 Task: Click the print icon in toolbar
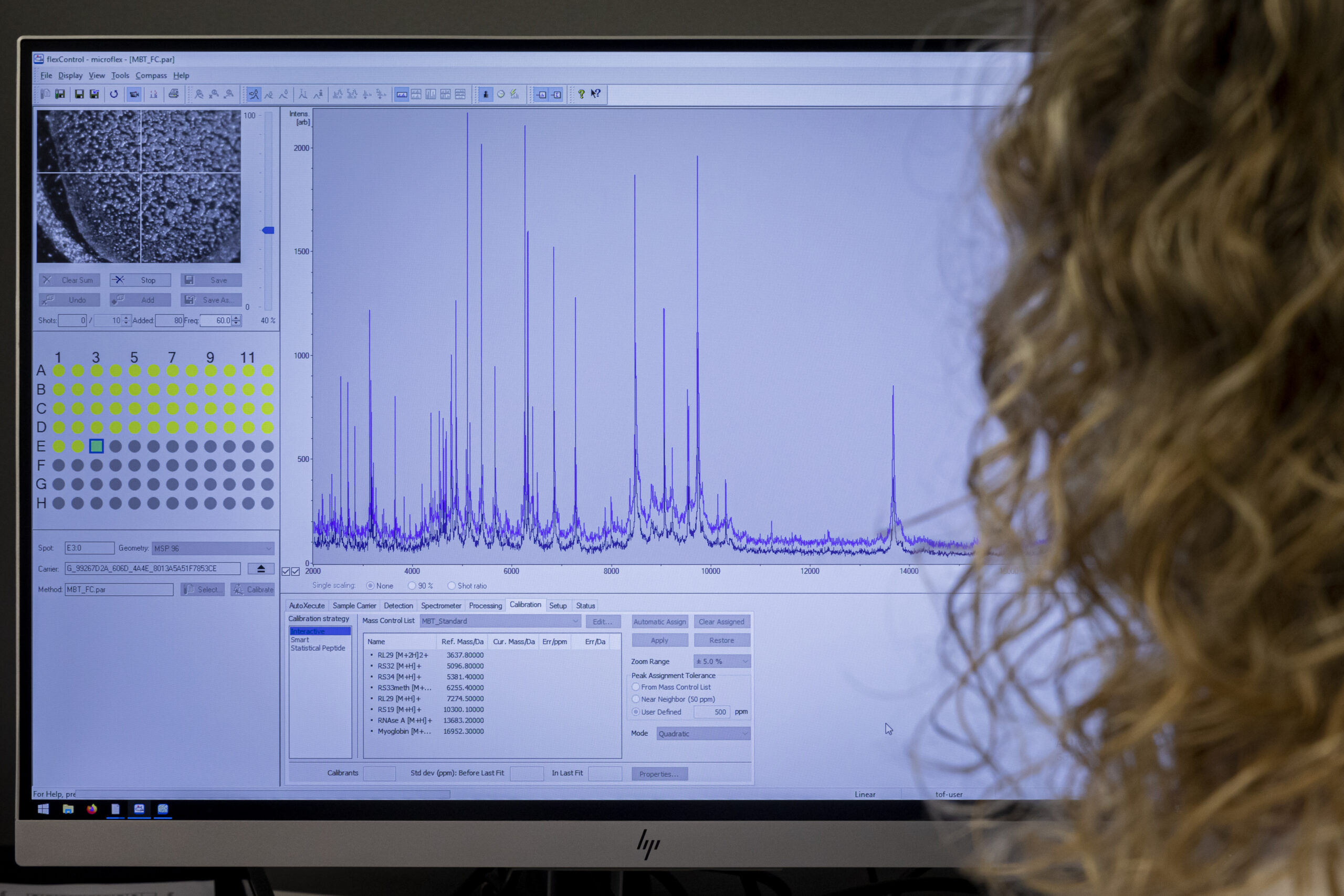[x=174, y=94]
